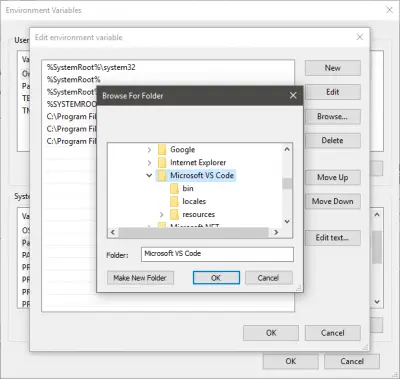Click the Internet Explorer folder icon
Image resolution: width=400 pixels, height=379 pixels.
click(162, 162)
